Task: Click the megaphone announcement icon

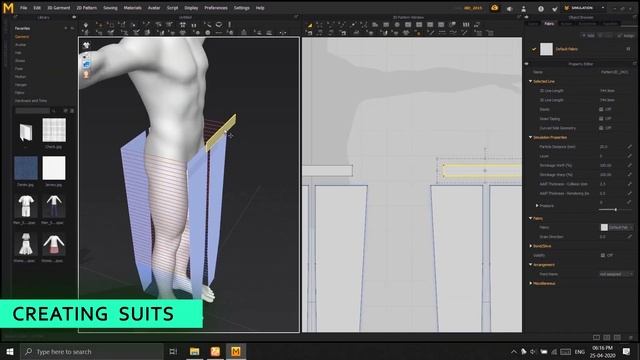Action: [510, 8]
